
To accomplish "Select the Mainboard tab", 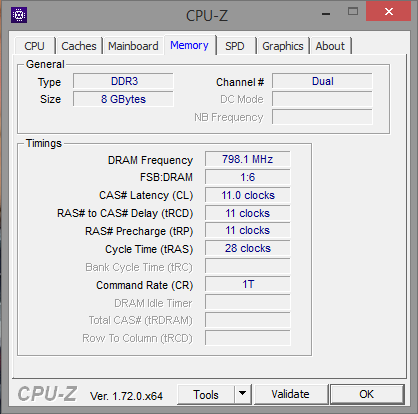I will pyautogui.click(x=133, y=46).
